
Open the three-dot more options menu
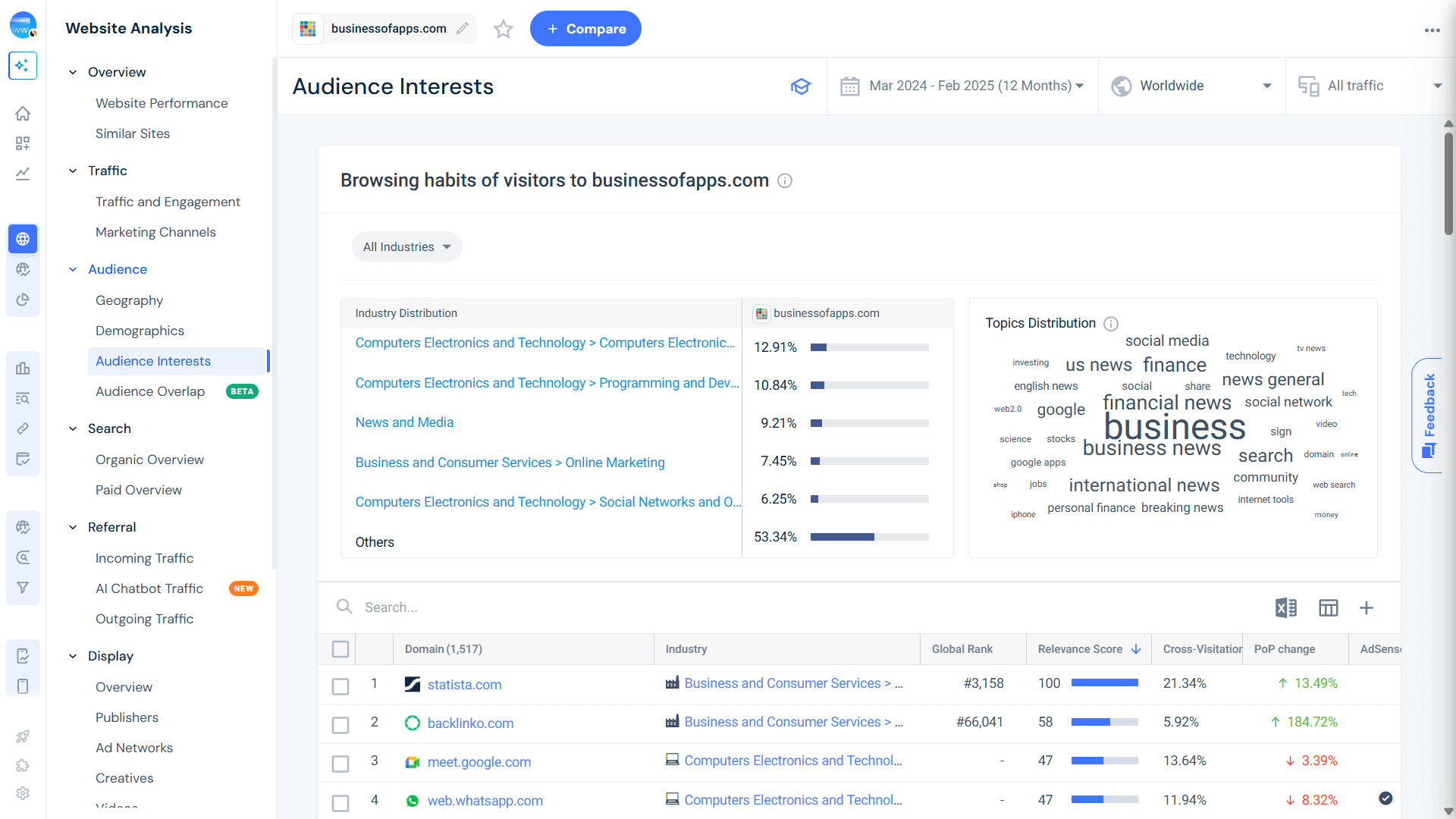tap(1432, 30)
